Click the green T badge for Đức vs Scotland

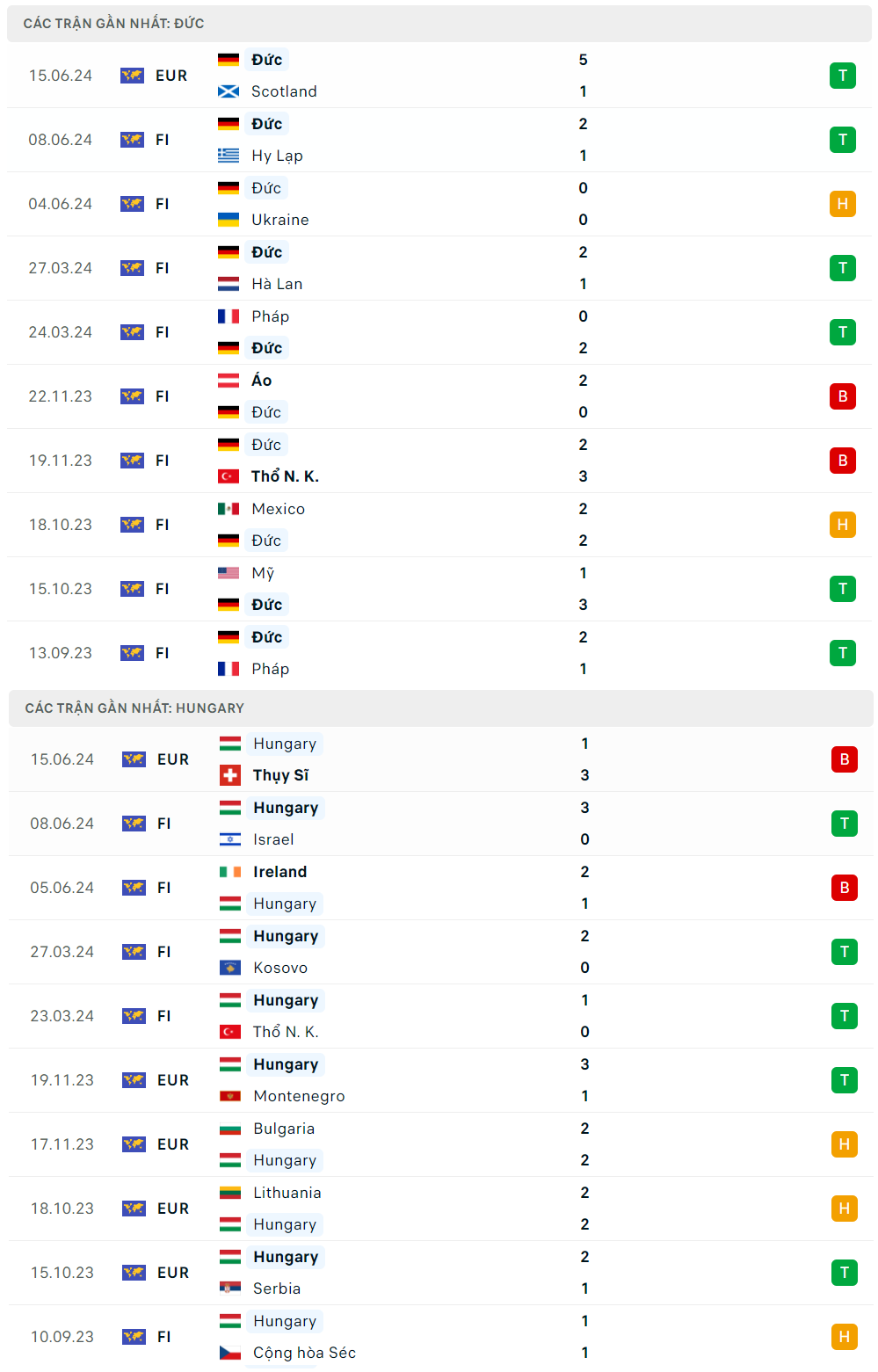pyautogui.click(x=842, y=76)
